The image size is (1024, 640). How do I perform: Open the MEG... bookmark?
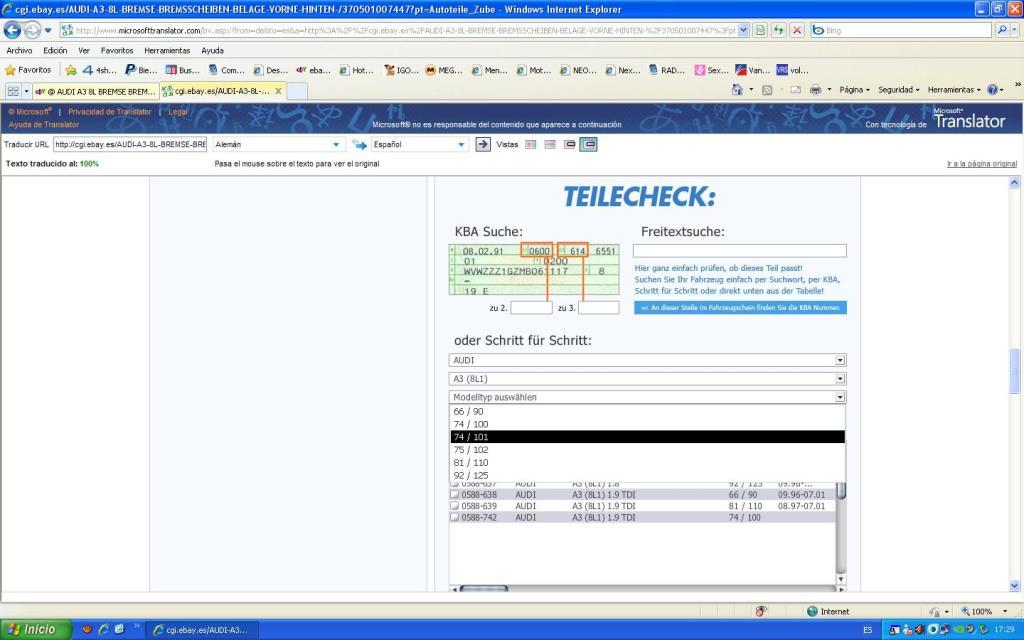click(x=444, y=70)
